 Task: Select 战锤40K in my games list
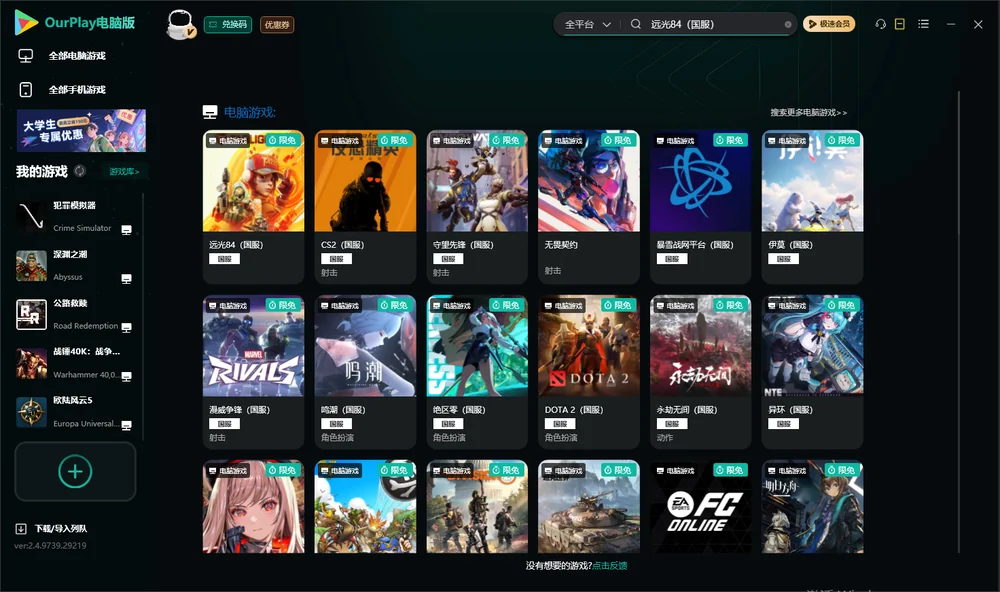coord(74,363)
